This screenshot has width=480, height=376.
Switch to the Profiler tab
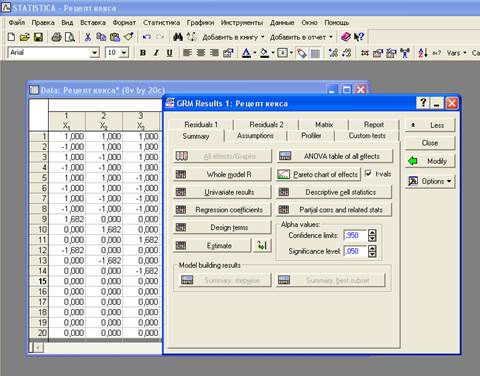pos(311,136)
